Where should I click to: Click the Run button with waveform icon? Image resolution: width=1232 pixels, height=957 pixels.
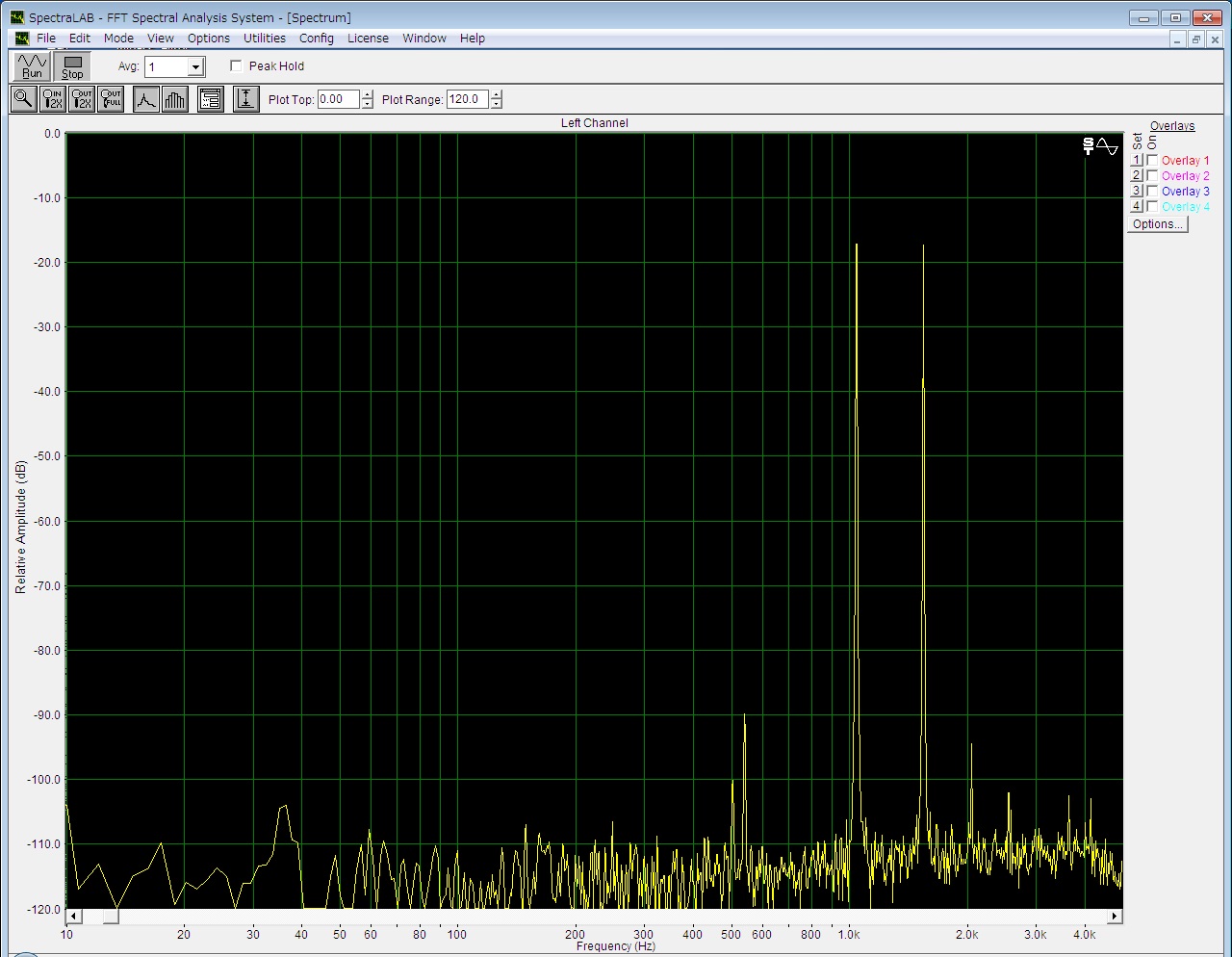(32, 66)
